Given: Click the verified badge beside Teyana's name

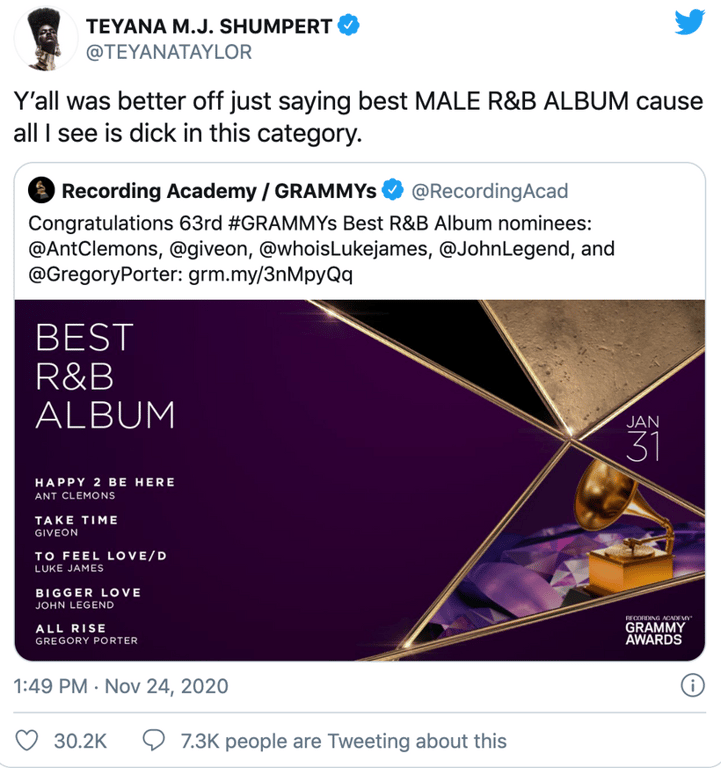Looking at the screenshot, I should click(347, 28).
